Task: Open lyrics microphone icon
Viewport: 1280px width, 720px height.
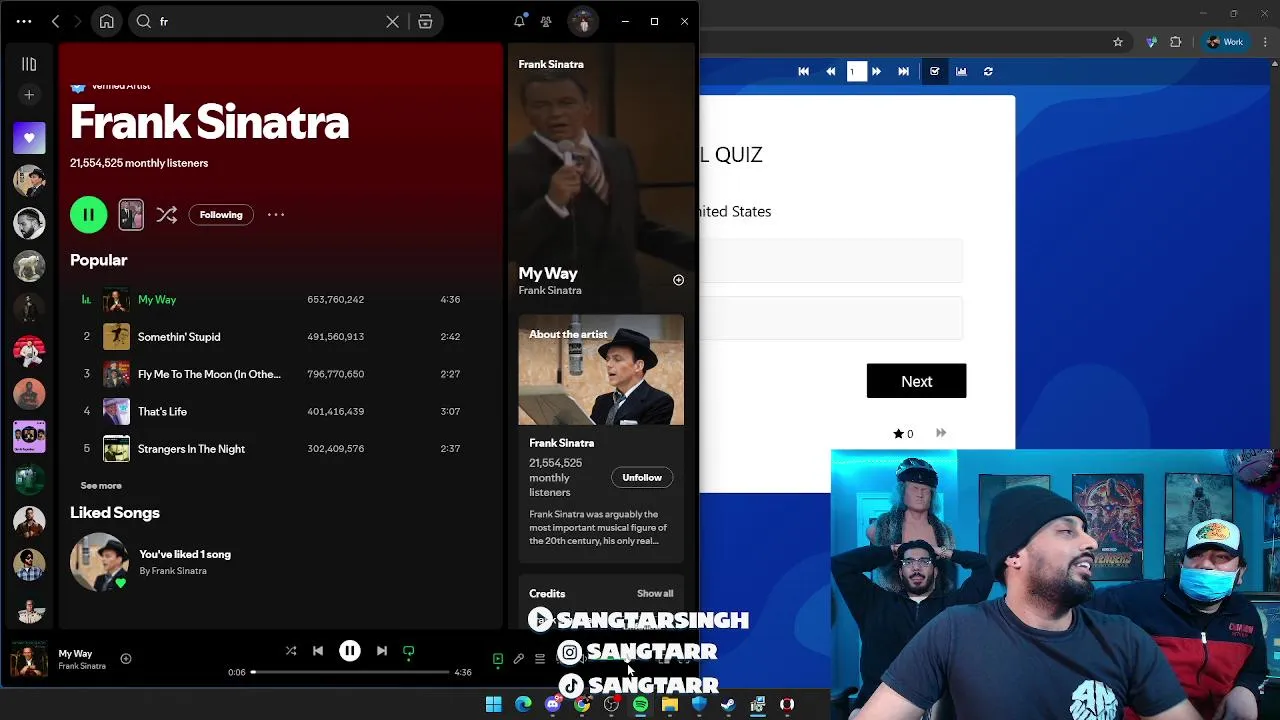Action: click(x=519, y=659)
